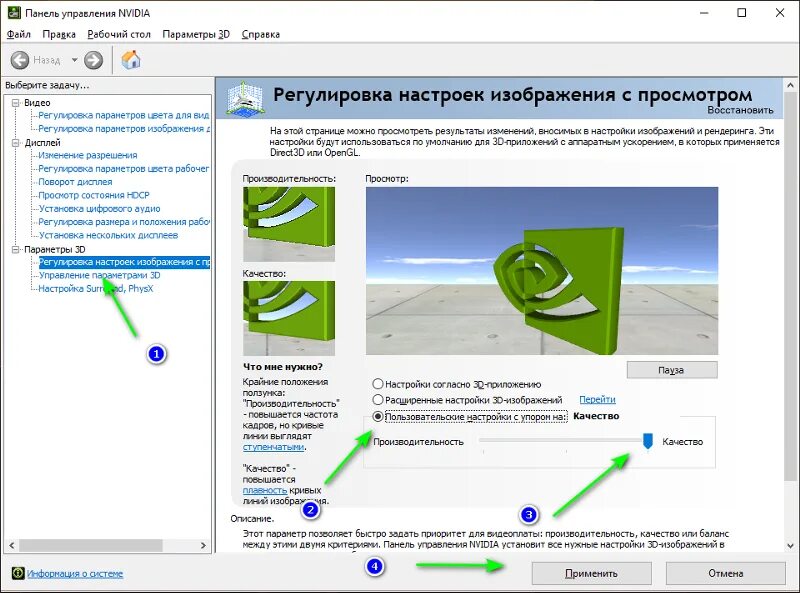This screenshot has width=800, height=593.
Task: Open Установка цифрового аудио
Action: pos(99,208)
